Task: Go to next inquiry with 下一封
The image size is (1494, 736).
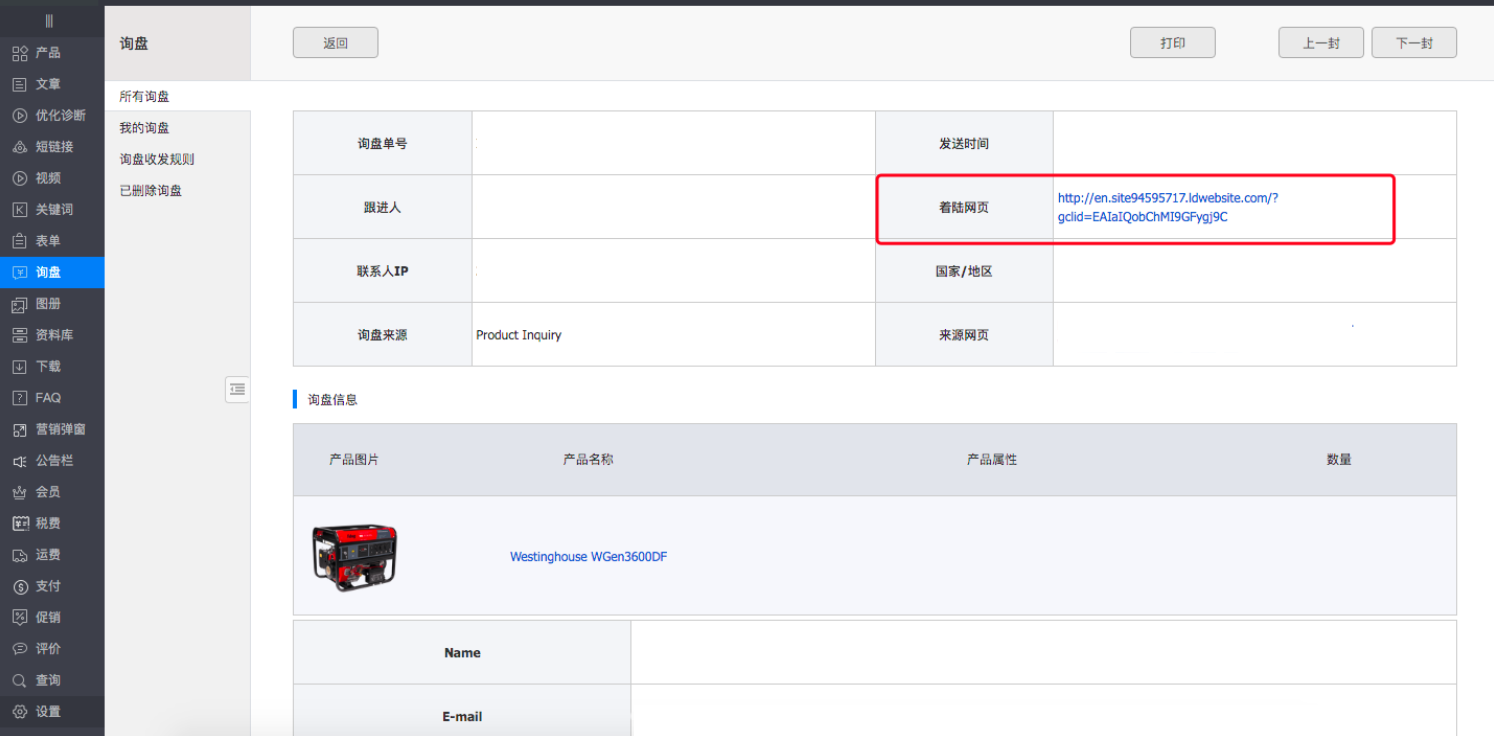Action: (1413, 43)
